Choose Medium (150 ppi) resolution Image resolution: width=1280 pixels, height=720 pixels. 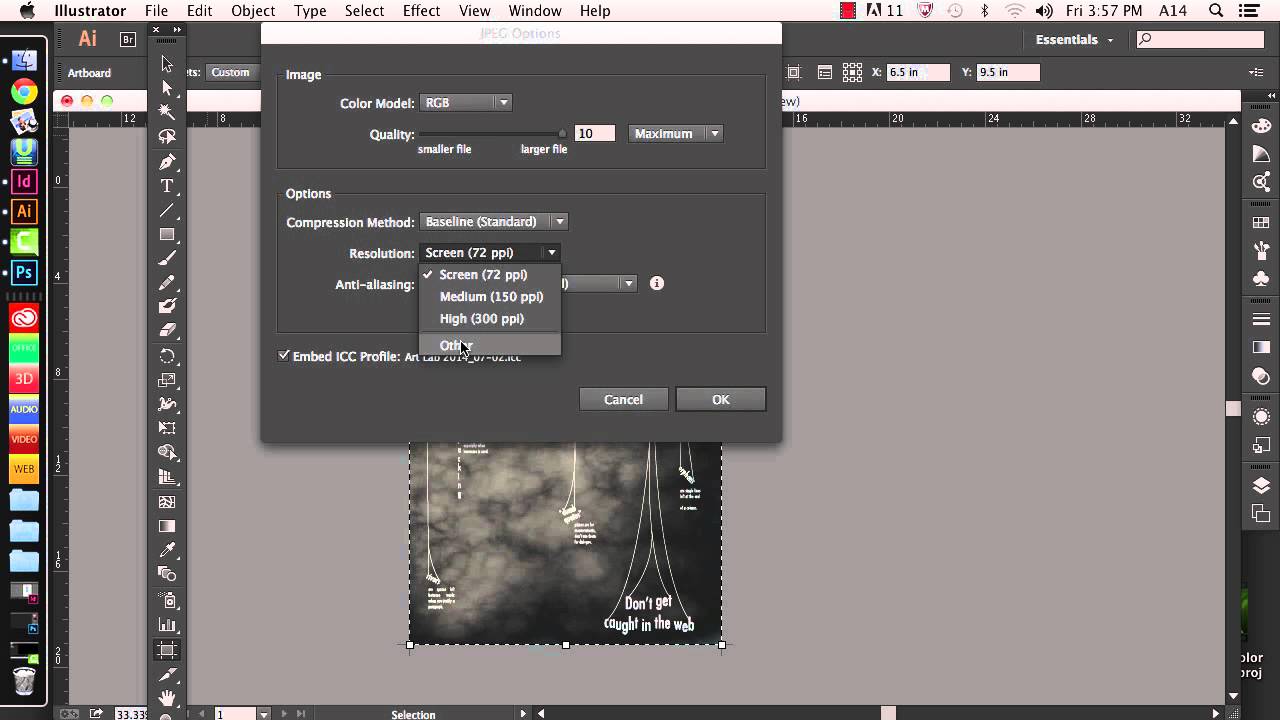pyautogui.click(x=490, y=296)
